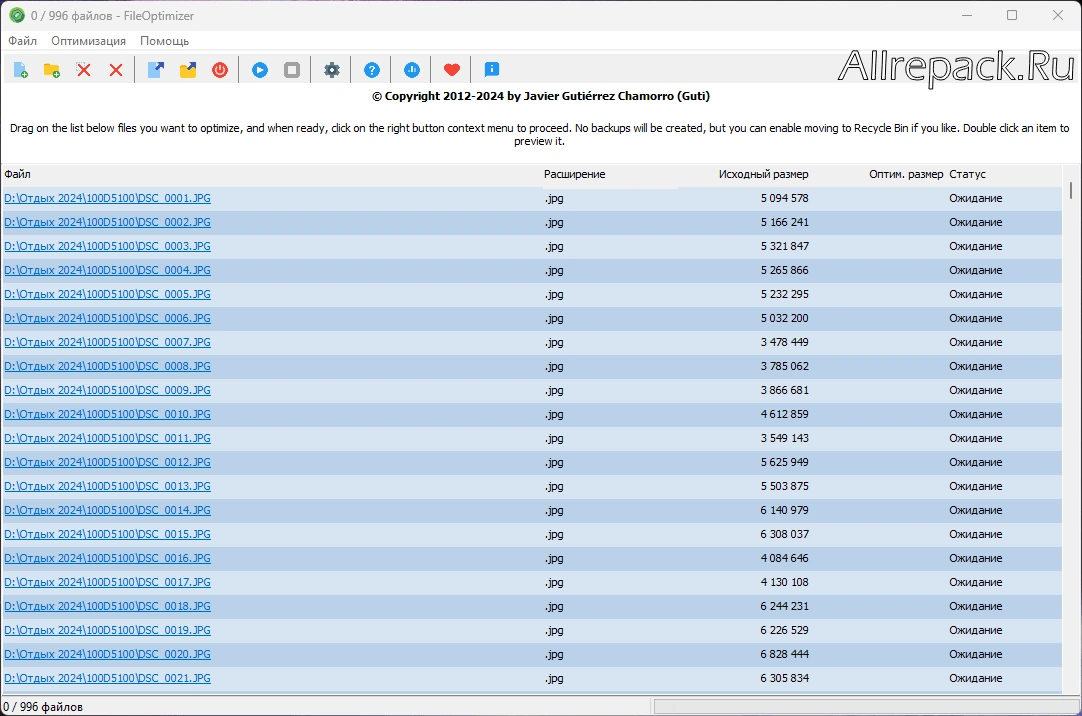The width and height of the screenshot is (1082, 716).
Task: Open file link DSC_0006.JPG
Action: tap(108, 319)
